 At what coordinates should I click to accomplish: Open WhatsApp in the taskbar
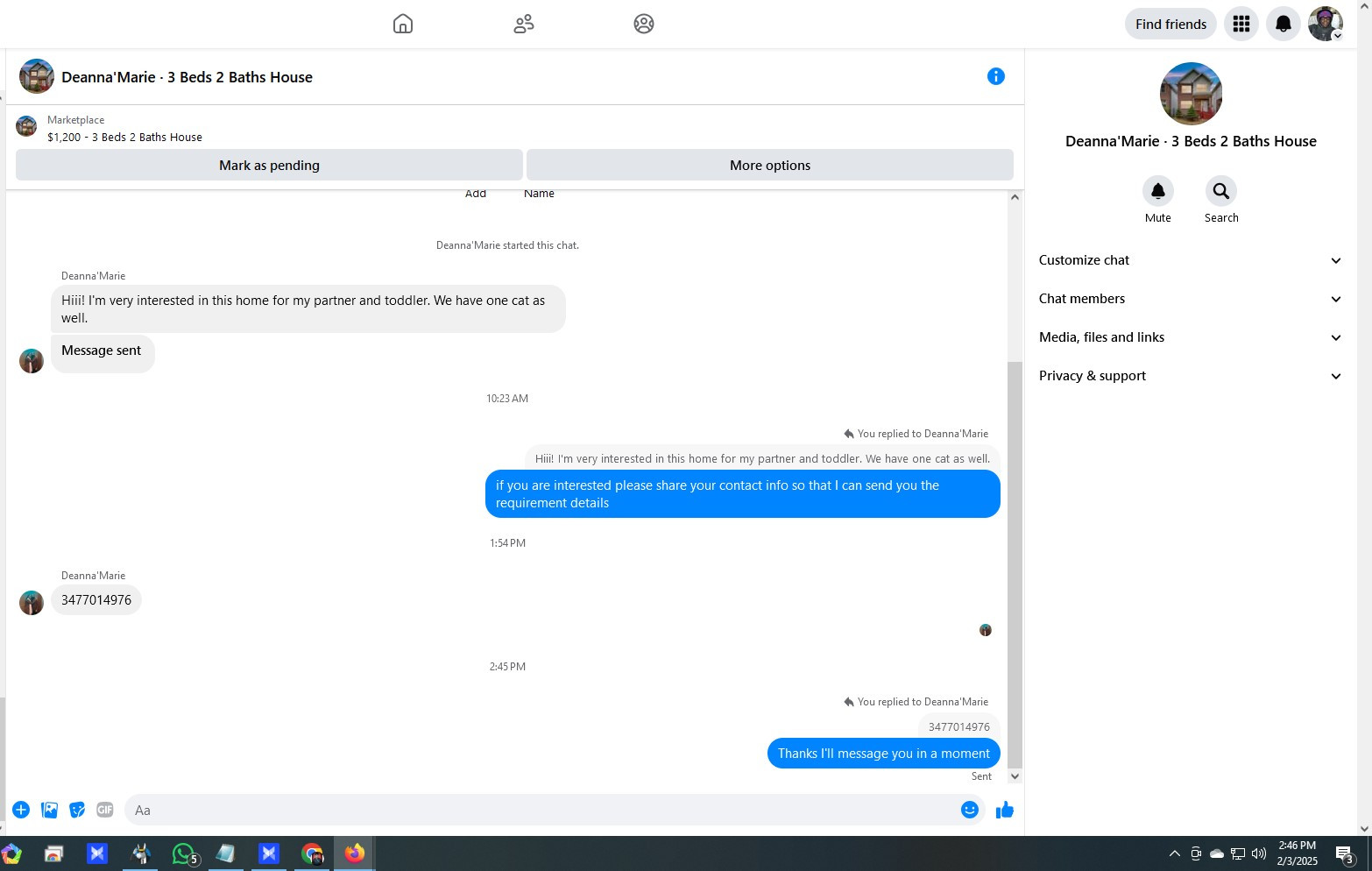coord(184,853)
